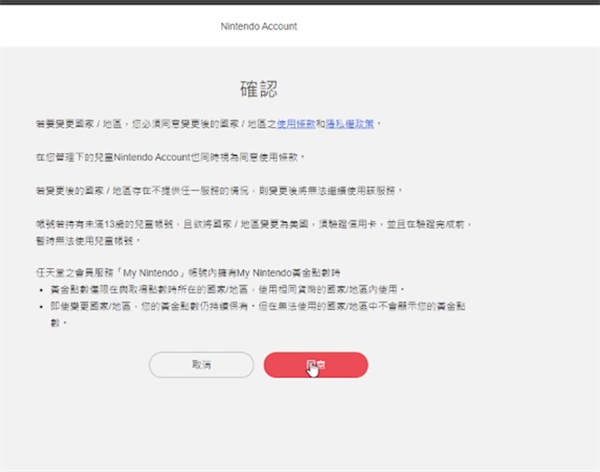Image resolution: width=600 pixels, height=472 pixels.
Task: Click the line mentioning 「My Nintendo」黃金點數
Action: 188,273
